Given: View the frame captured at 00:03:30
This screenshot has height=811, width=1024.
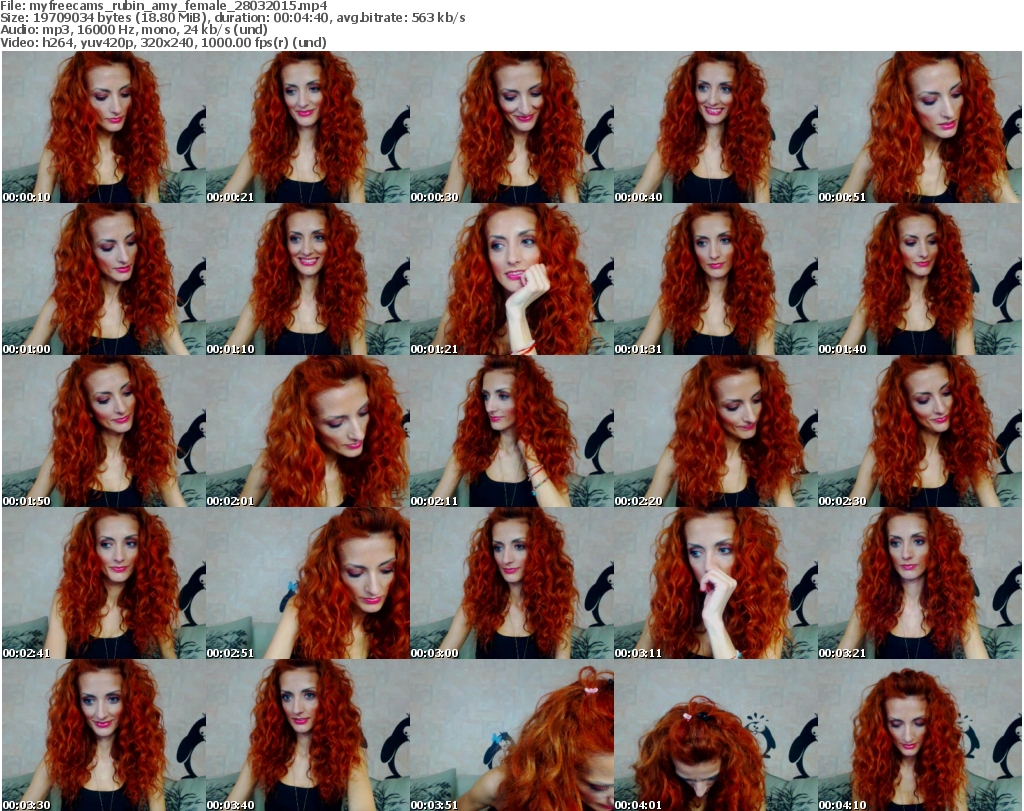Looking at the screenshot, I should click(x=104, y=735).
